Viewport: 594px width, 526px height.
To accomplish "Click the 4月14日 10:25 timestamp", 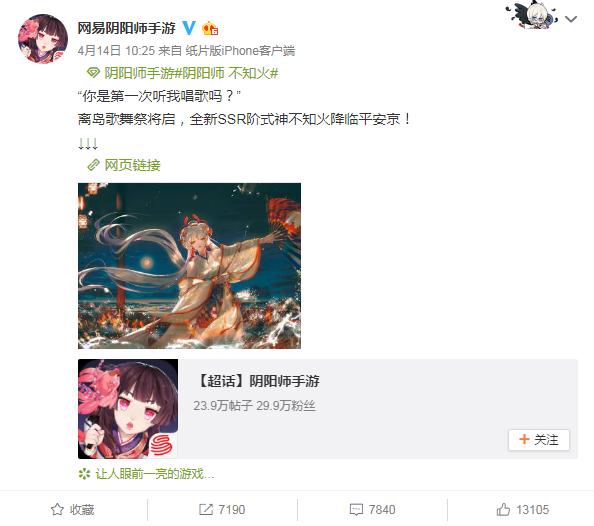I will pos(116,50).
